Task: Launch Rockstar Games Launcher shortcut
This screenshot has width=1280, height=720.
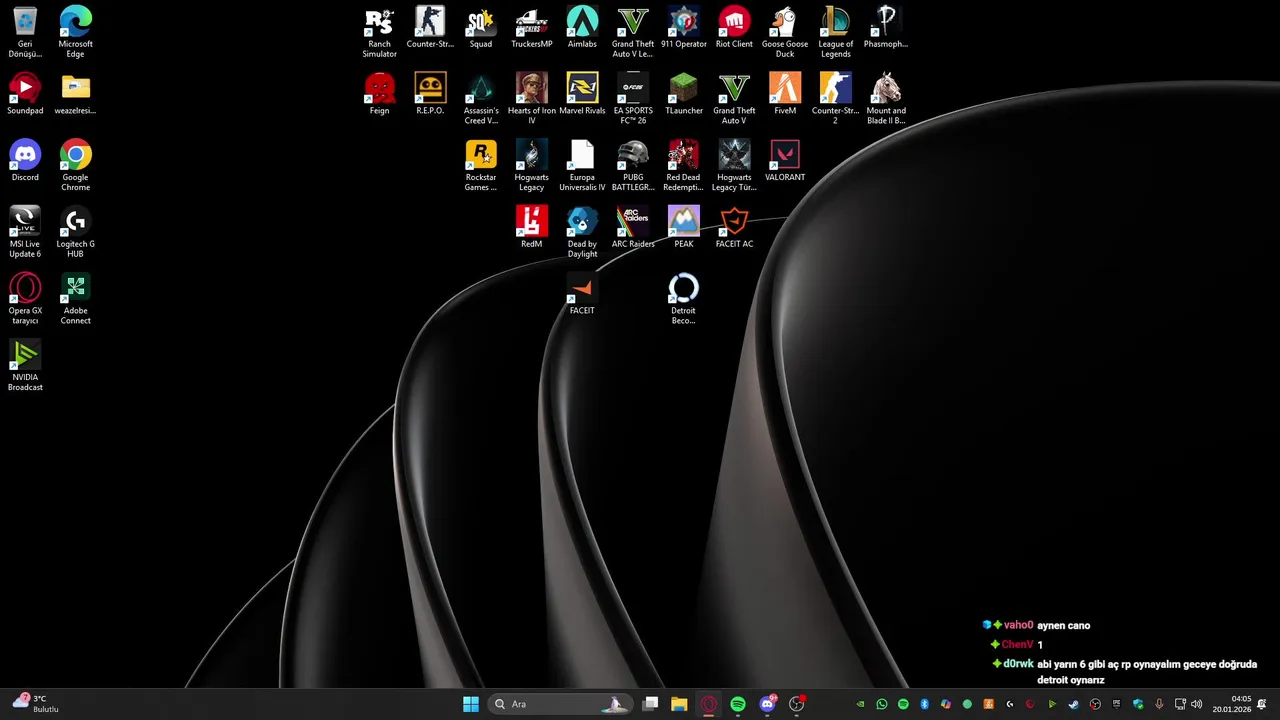Action: (481, 165)
